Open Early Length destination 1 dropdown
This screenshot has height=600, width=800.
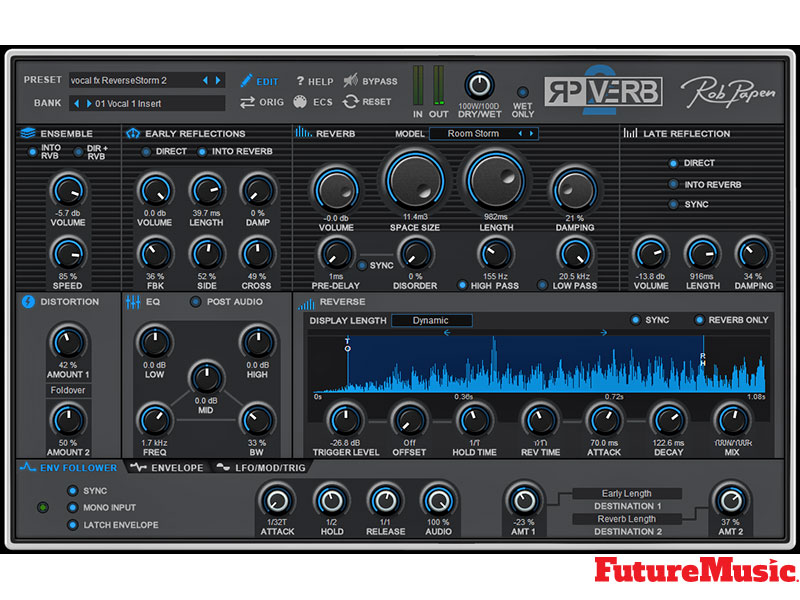tap(627, 493)
